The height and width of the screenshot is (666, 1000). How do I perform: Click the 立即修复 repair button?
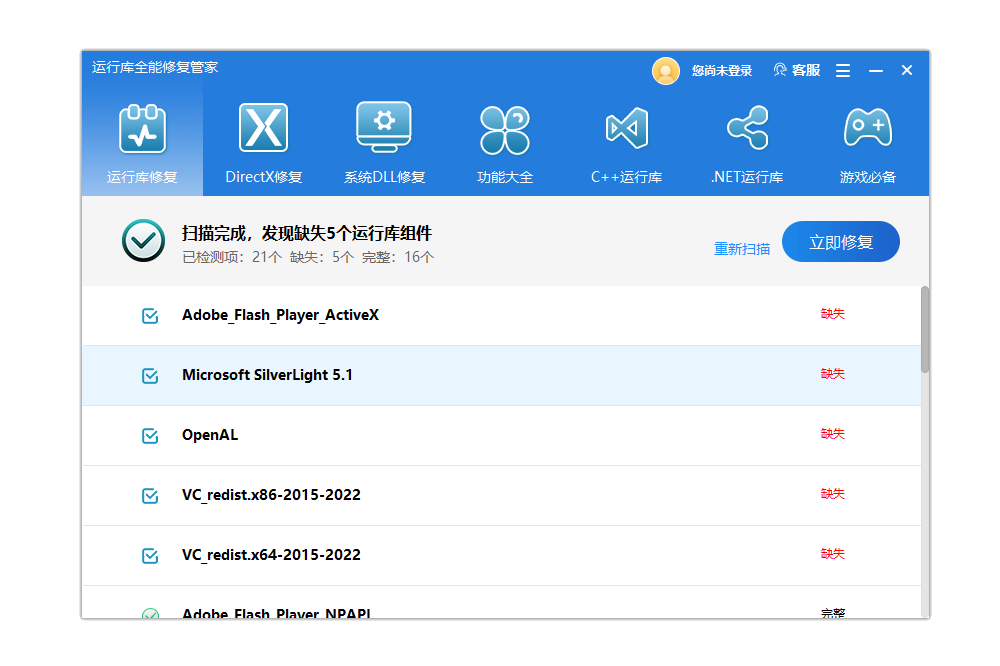tap(840, 241)
